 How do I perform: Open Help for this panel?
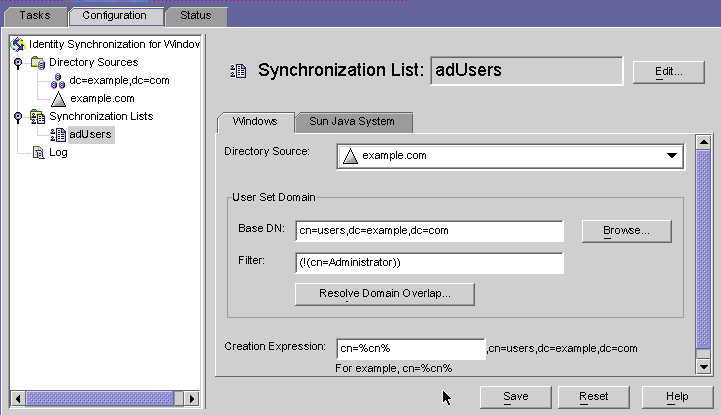point(677,397)
